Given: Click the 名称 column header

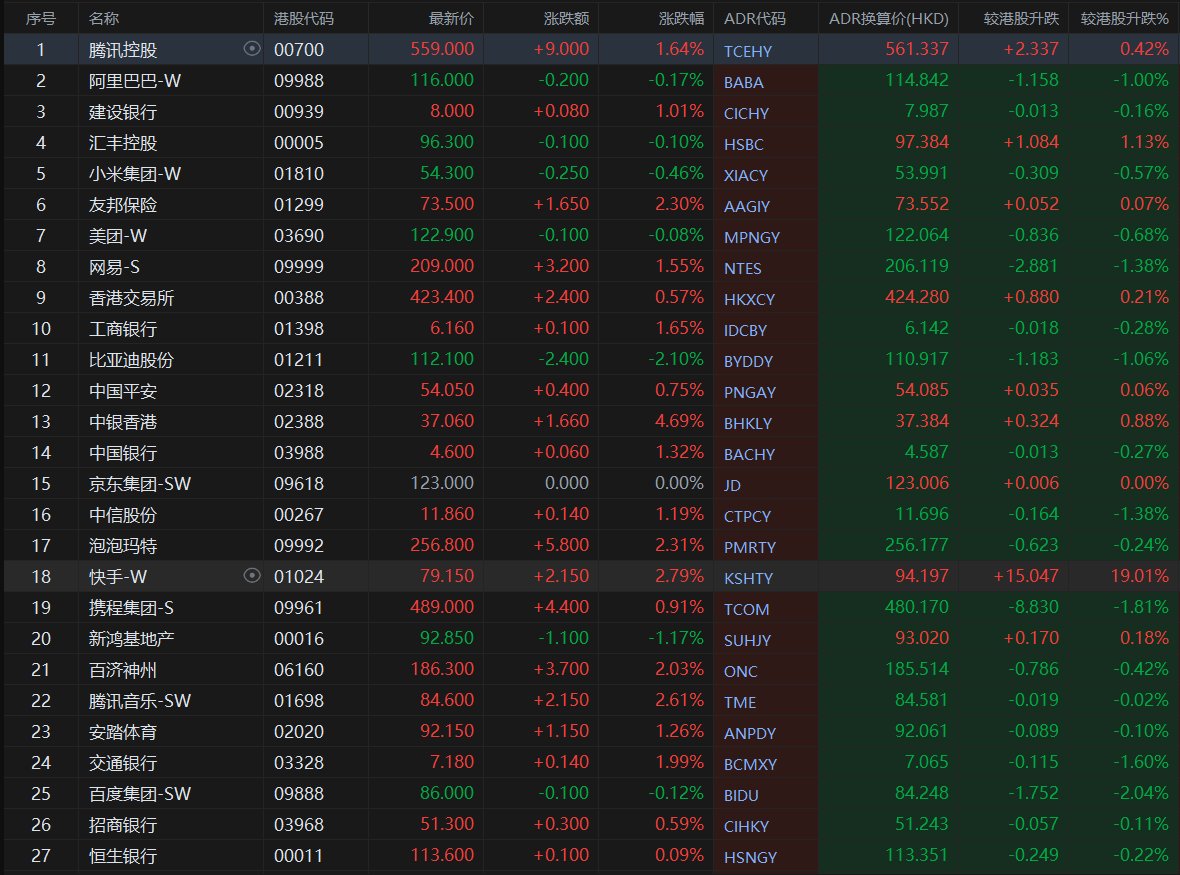Looking at the screenshot, I should tap(103, 18).
